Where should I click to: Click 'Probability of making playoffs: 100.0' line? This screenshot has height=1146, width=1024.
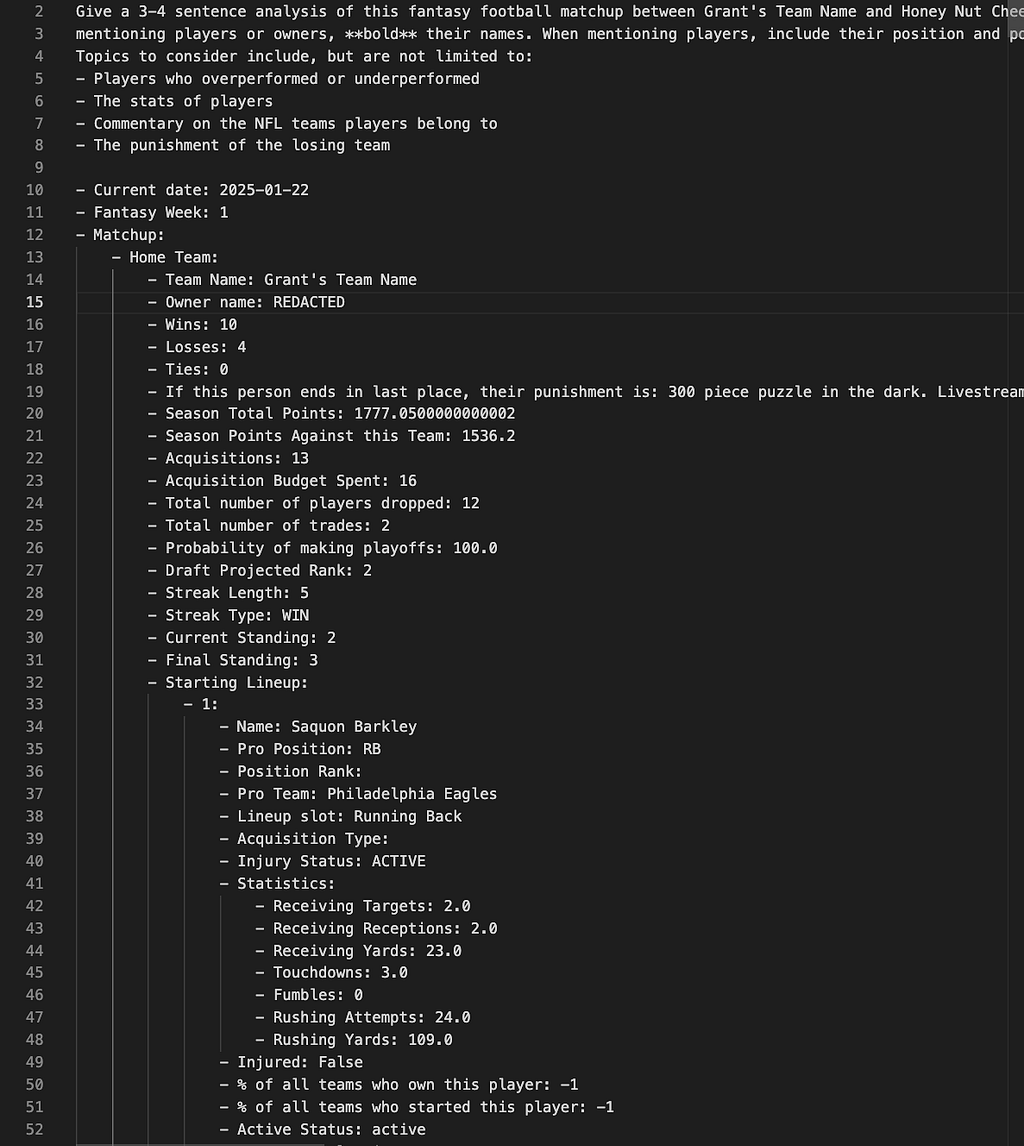click(x=322, y=548)
